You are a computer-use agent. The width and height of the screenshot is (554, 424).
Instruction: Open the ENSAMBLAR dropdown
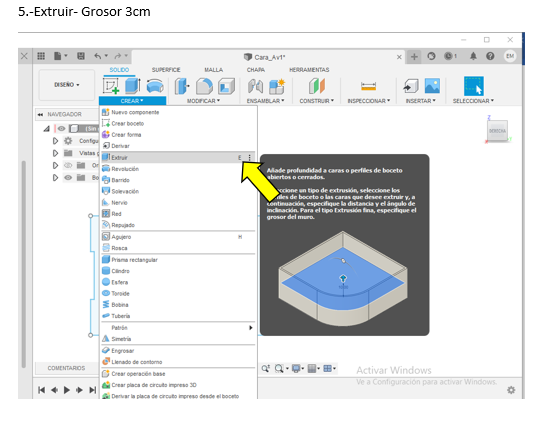point(265,101)
